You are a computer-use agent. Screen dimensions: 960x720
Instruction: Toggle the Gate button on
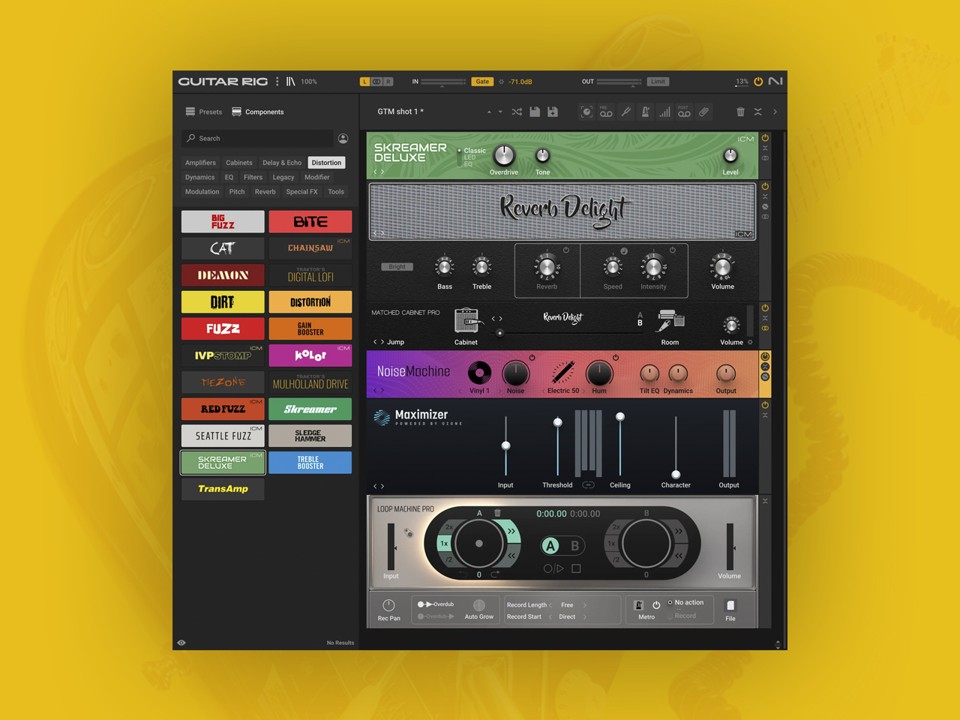pyautogui.click(x=482, y=81)
